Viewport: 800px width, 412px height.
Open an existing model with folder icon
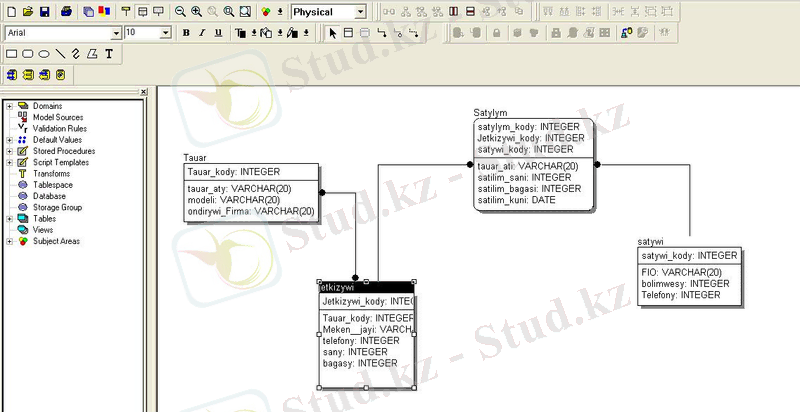click(28, 11)
